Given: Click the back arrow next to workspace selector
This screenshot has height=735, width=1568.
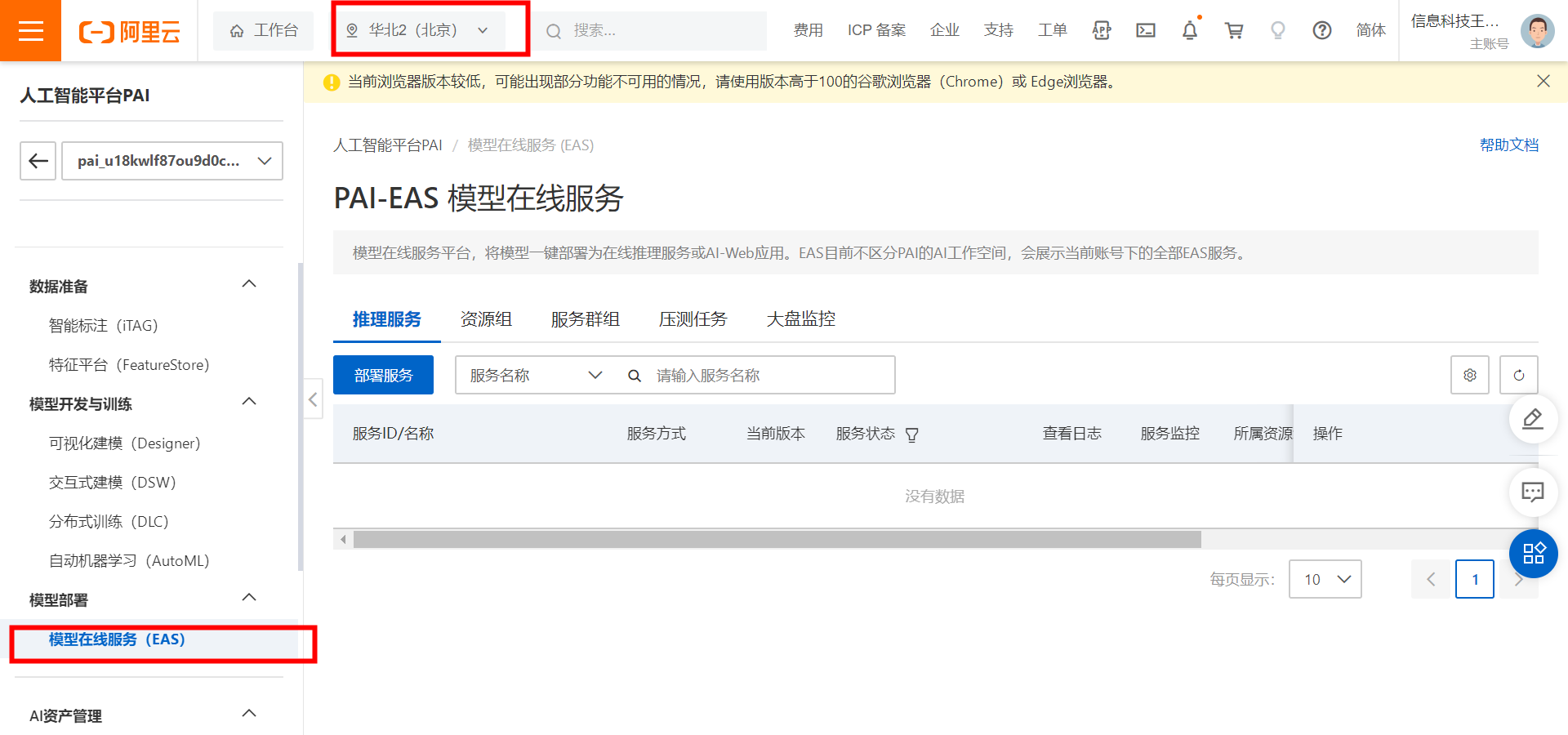Looking at the screenshot, I should tap(38, 161).
